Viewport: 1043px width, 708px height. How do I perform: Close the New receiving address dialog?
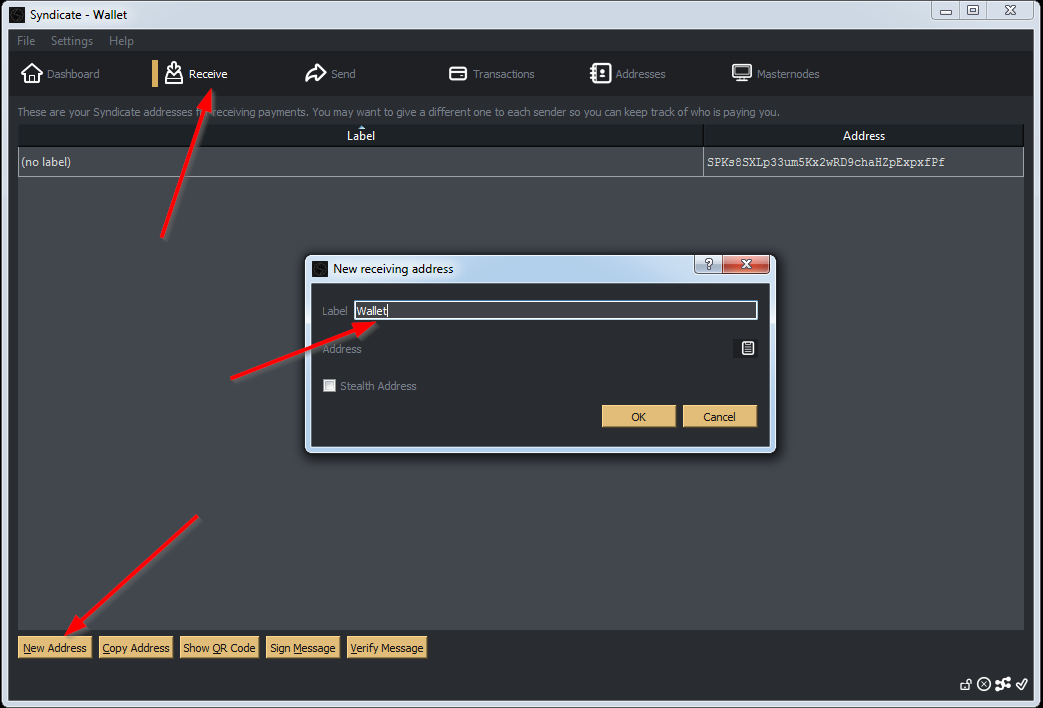coord(746,264)
